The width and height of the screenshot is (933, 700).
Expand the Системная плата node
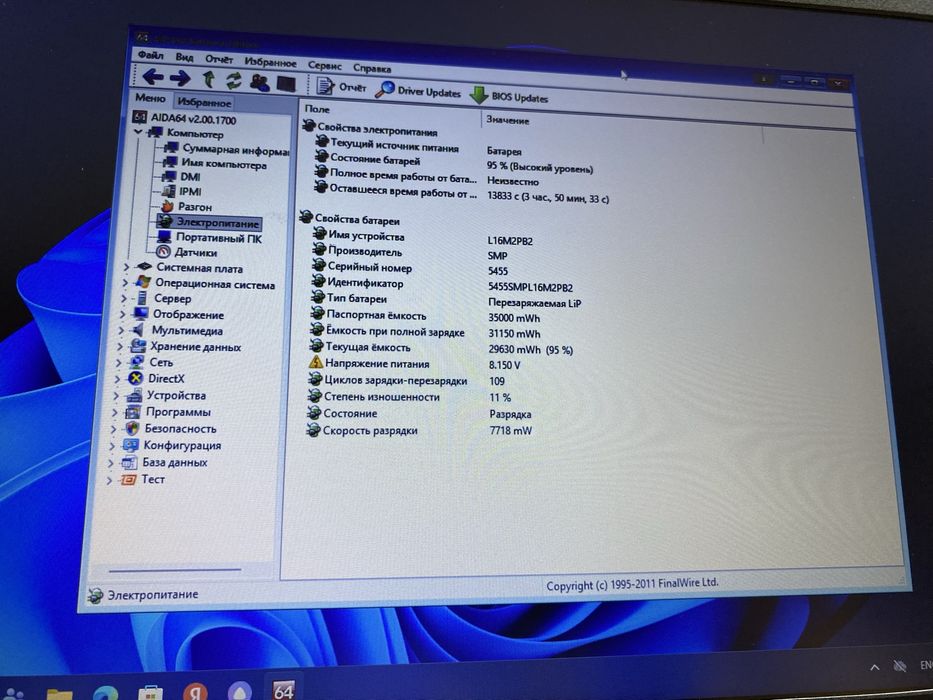126,267
